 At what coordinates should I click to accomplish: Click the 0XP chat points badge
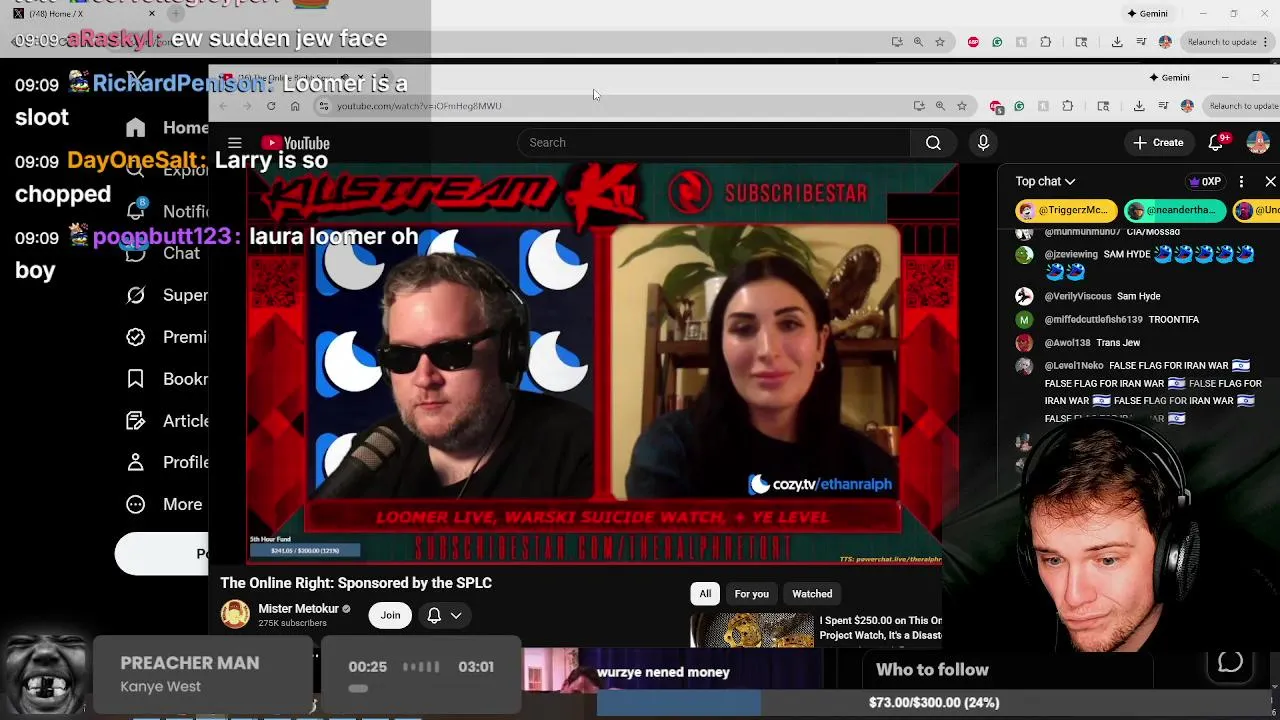(x=1205, y=182)
